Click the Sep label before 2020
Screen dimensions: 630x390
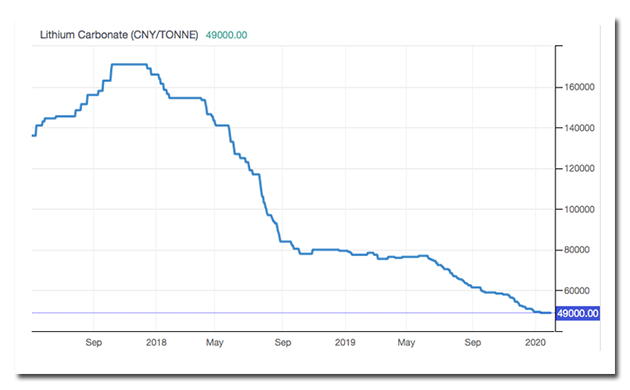click(472, 342)
